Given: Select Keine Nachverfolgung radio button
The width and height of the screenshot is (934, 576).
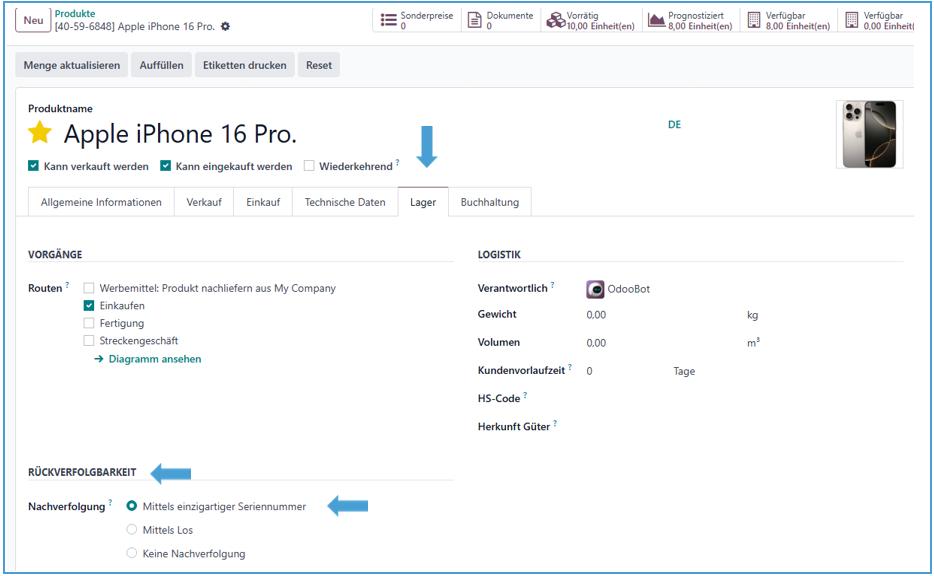Looking at the screenshot, I should click(132, 553).
